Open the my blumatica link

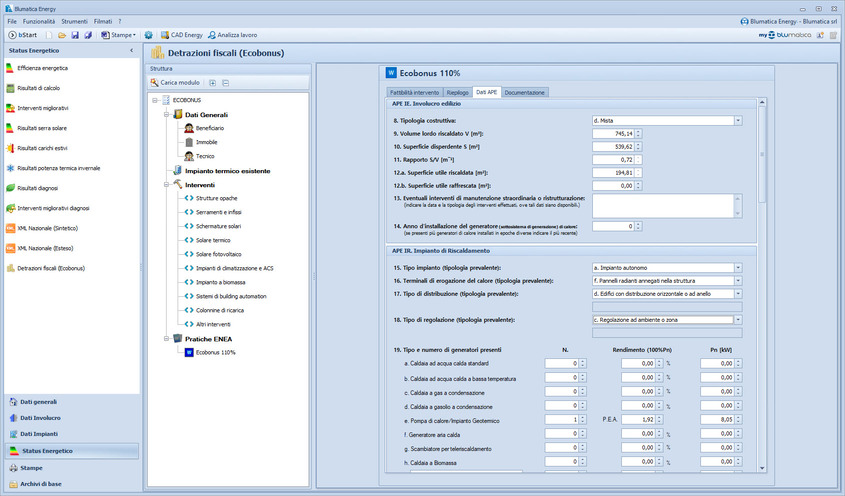point(785,35)
